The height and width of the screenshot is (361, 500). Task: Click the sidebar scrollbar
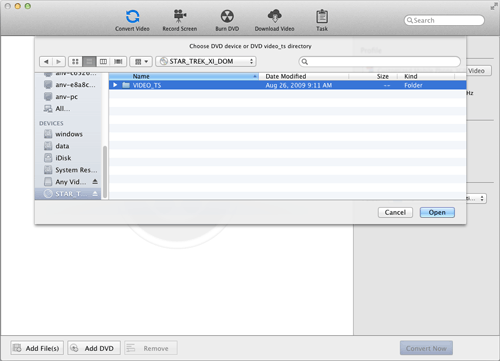coord(105,172)
